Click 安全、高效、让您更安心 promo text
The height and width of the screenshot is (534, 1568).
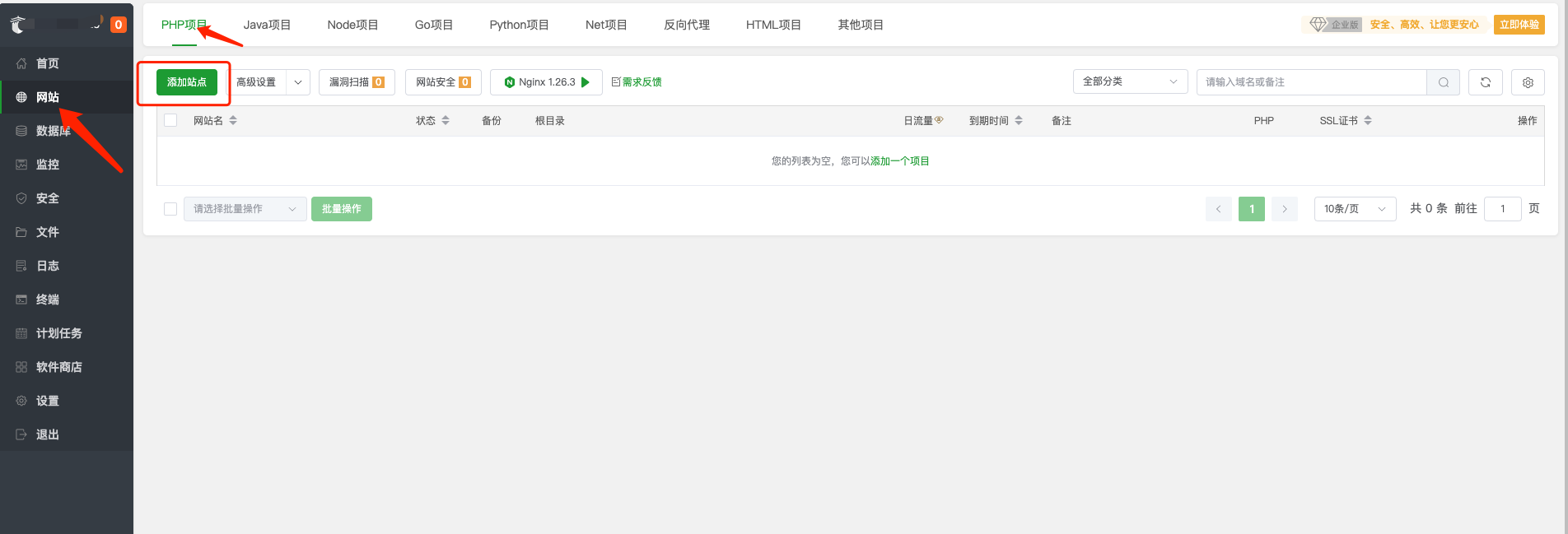click(1425, 25)
